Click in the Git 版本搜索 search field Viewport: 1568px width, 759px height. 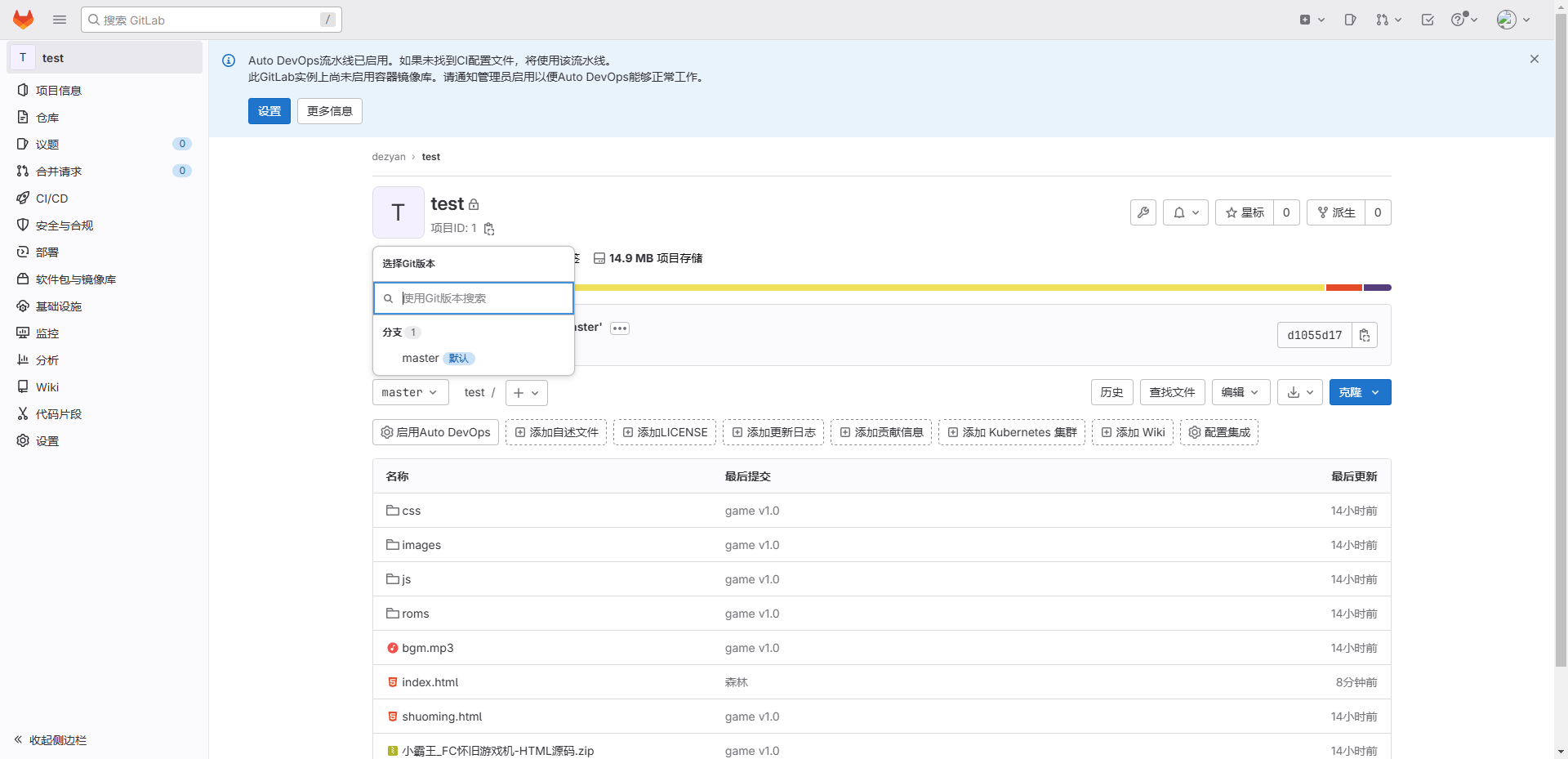[x=474, y=298]
